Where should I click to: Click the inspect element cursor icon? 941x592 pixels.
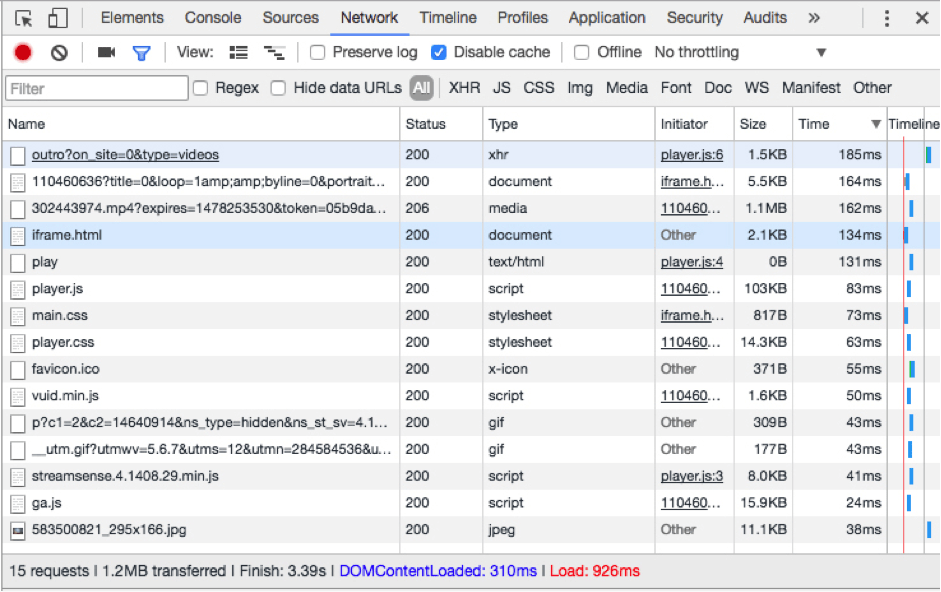(24, 18)
